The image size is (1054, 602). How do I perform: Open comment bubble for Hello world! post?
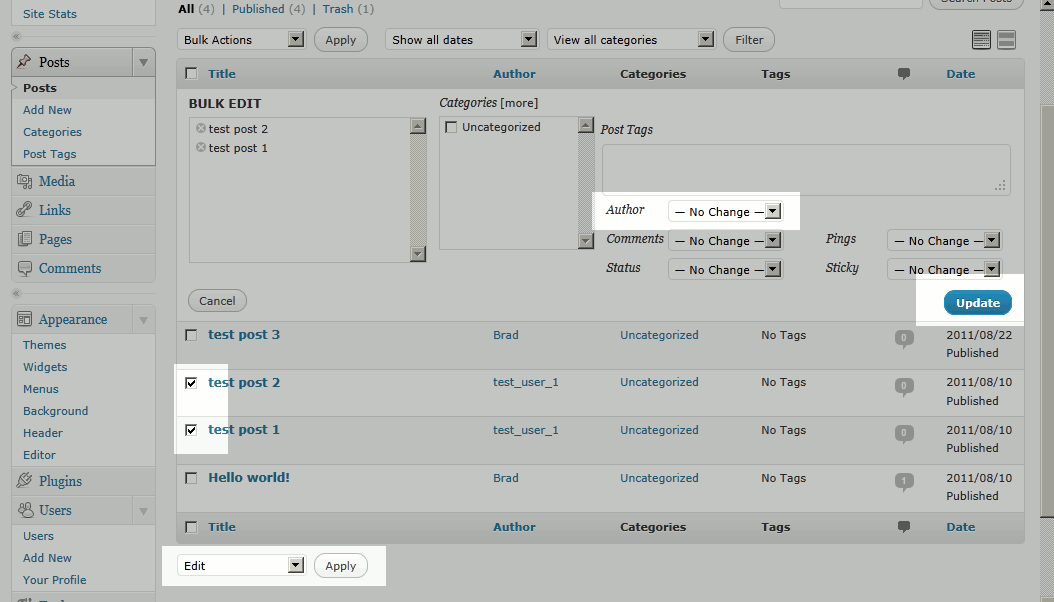click(x=904, y=481)
